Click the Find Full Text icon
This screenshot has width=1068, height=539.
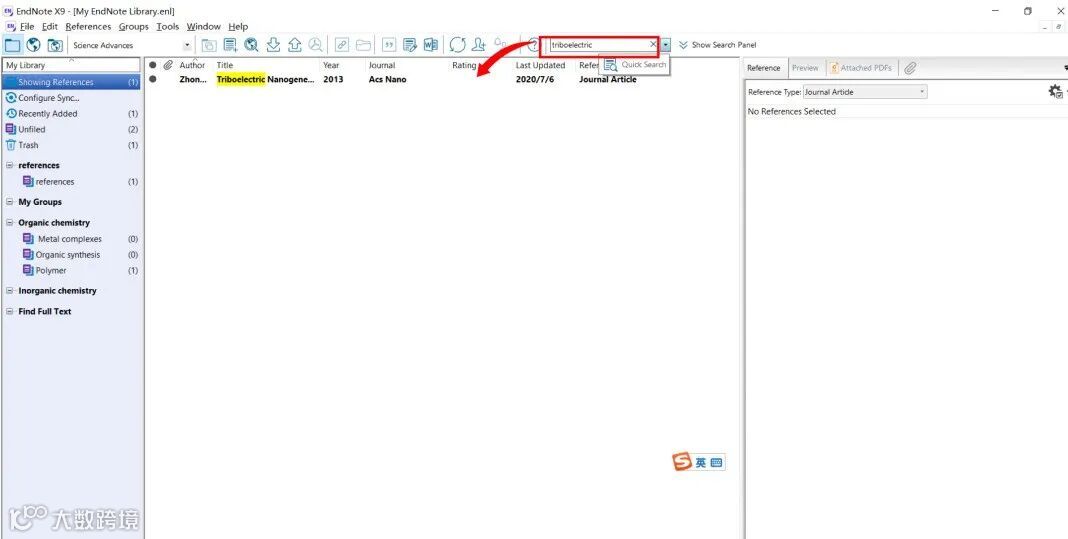[x=315, y=45]
